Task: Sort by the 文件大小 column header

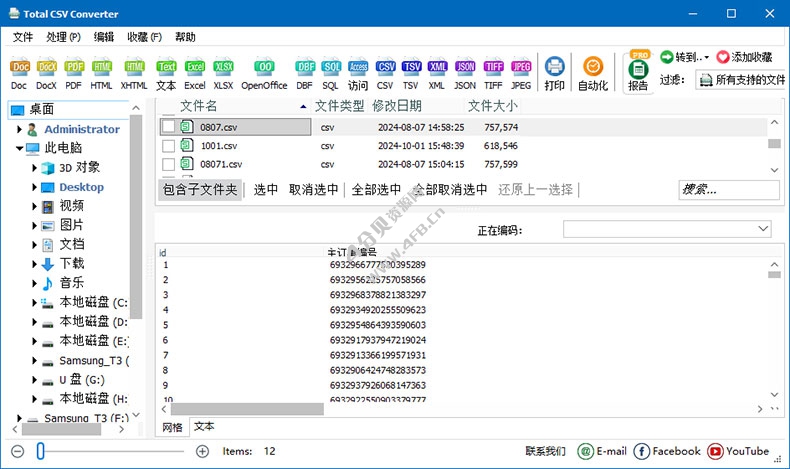Action: click(x=492, y=106)
